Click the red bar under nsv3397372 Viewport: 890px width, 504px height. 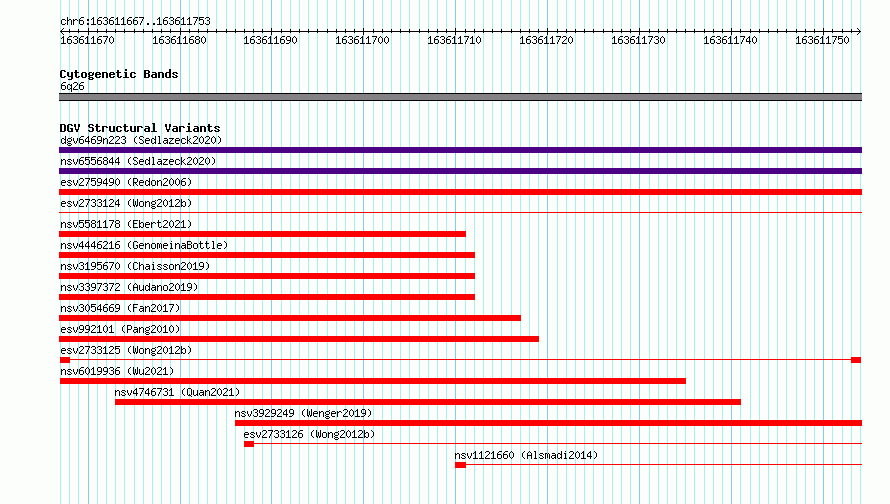[x=267, y=297]
